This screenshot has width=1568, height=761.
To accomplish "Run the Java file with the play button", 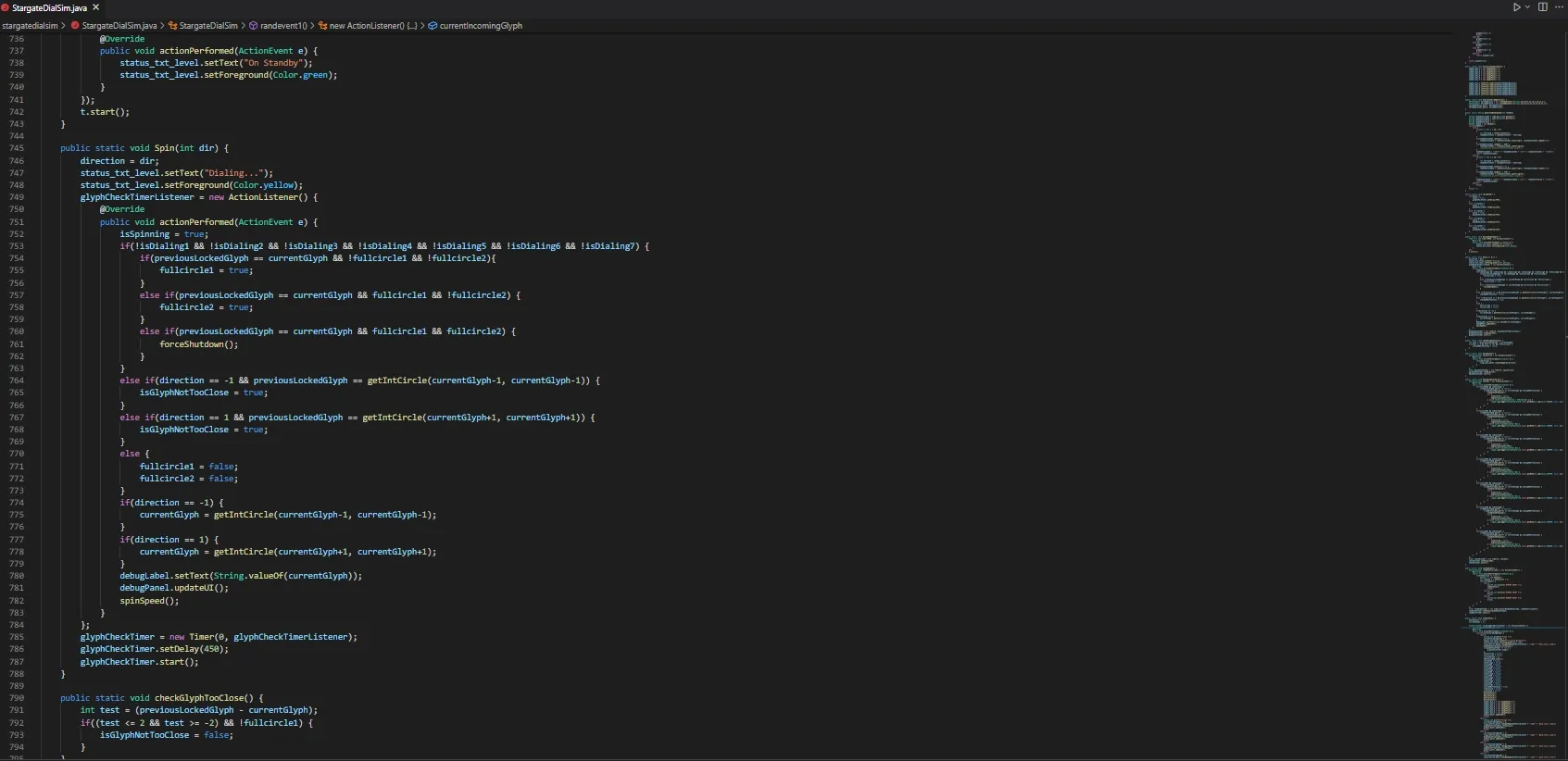I will tap(1516, 7).
